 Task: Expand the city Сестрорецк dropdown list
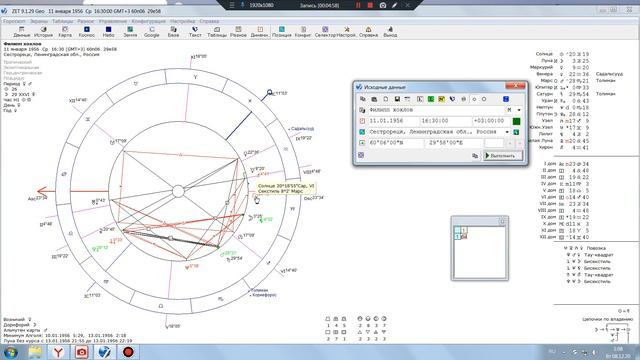pyautogui.click(x=507, y=132)
